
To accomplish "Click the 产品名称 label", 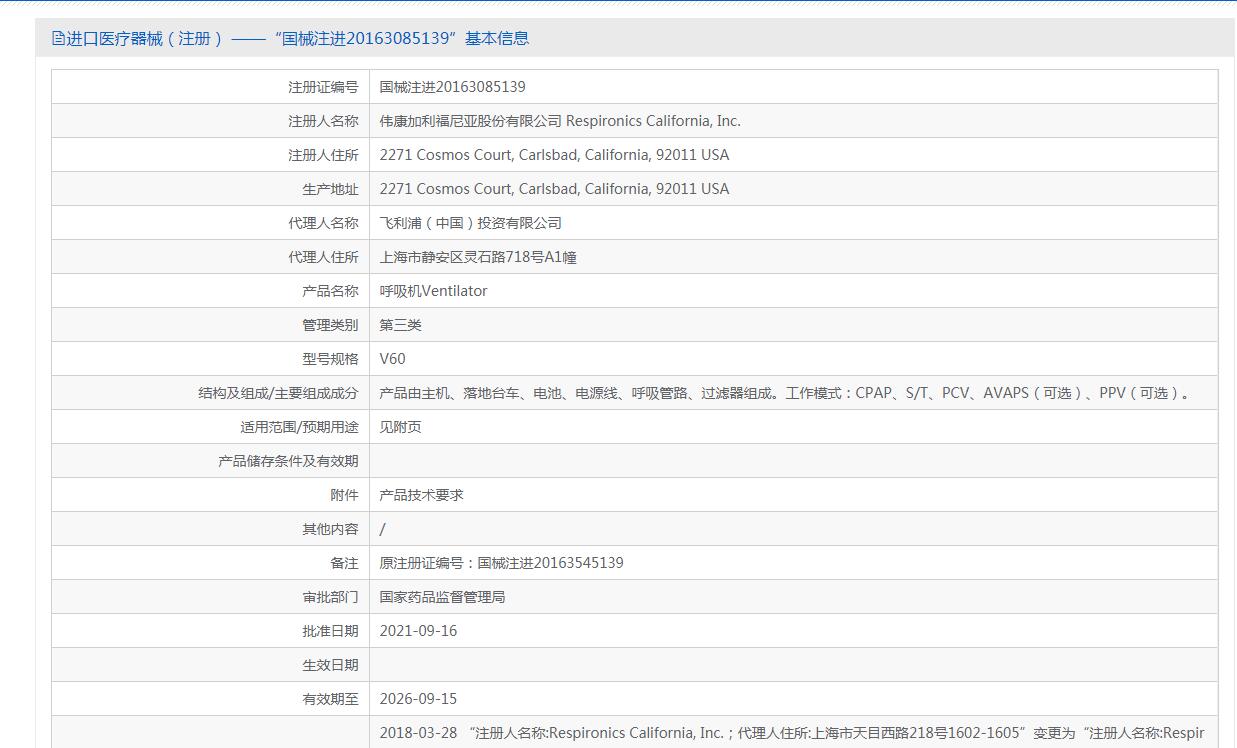I will click(330, 291).
